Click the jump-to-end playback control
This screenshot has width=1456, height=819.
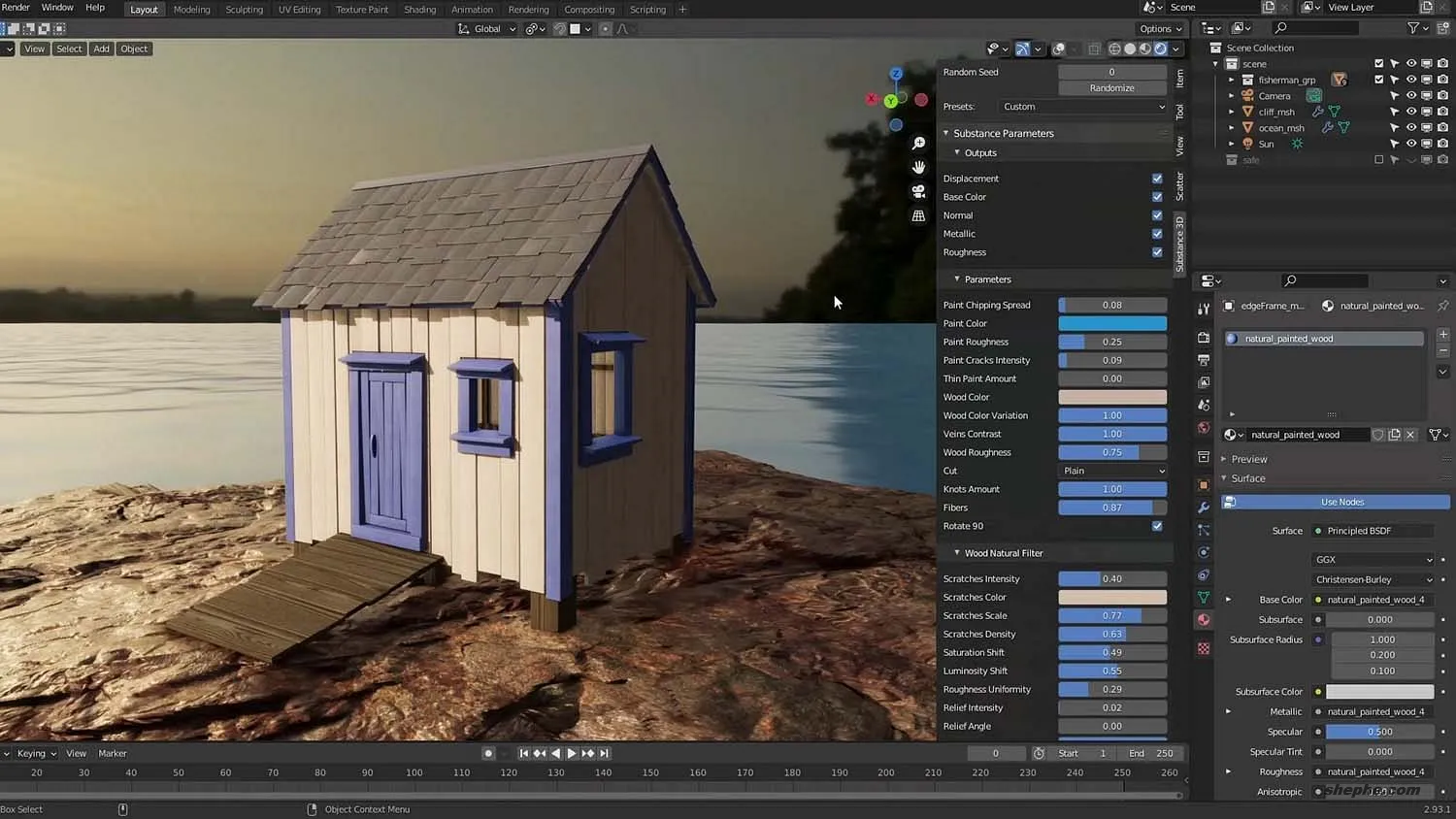tap(604, 753)
